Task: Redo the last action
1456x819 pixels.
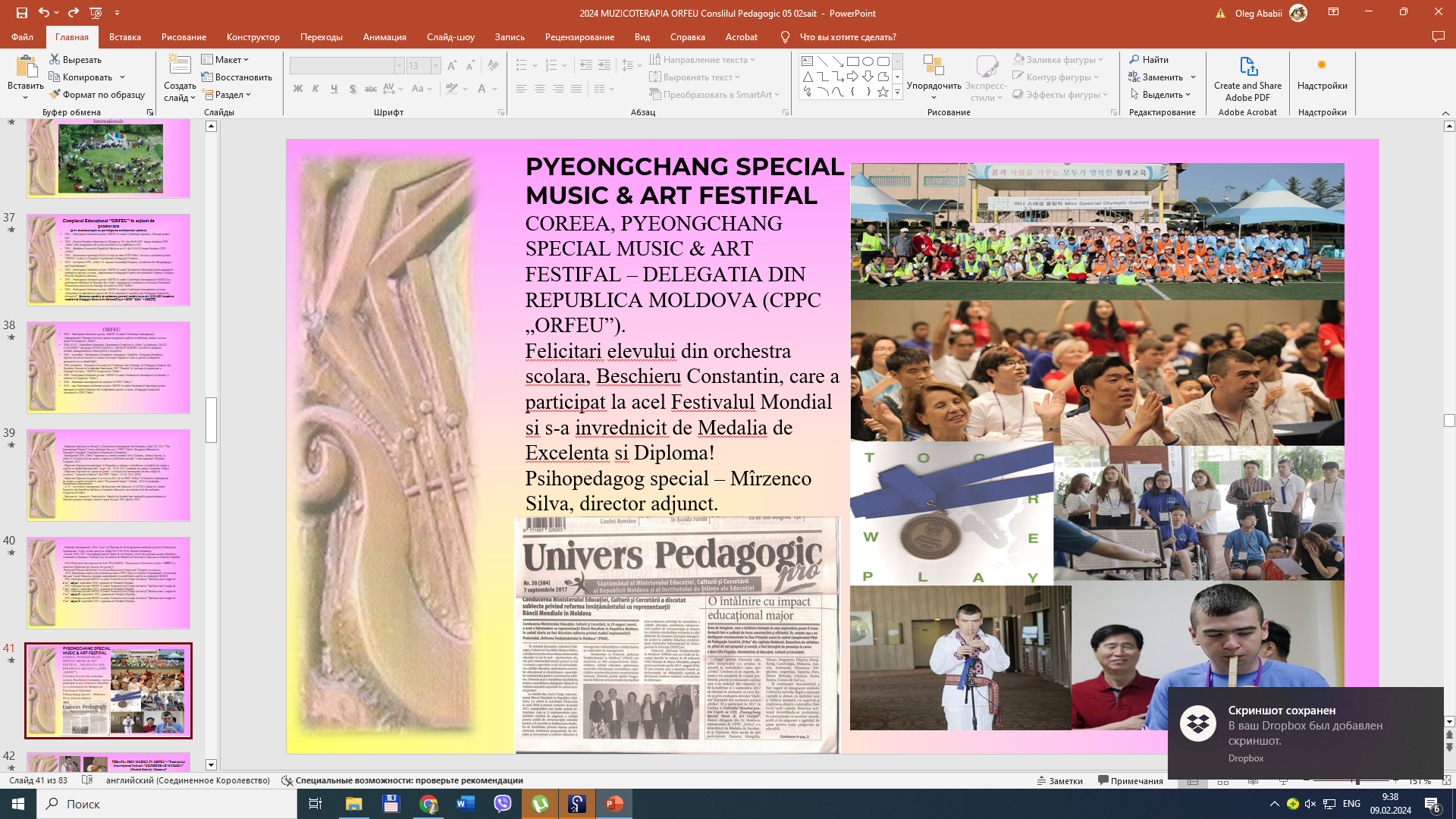Action: (74, 13)
